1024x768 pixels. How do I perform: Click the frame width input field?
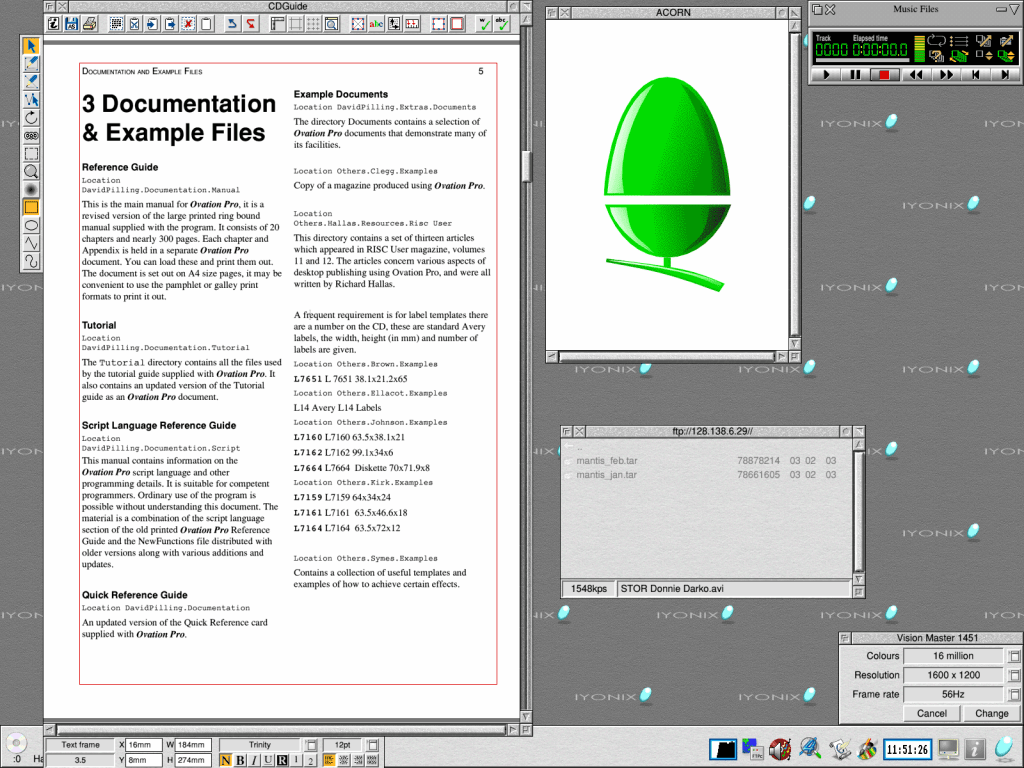pyautogui.click(x=194, y=745)
